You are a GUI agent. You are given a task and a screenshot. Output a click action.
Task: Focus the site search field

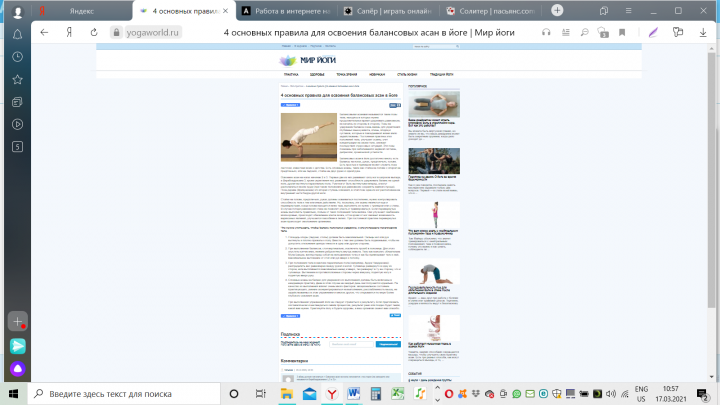pyautogui.click(x=436, y=46)
